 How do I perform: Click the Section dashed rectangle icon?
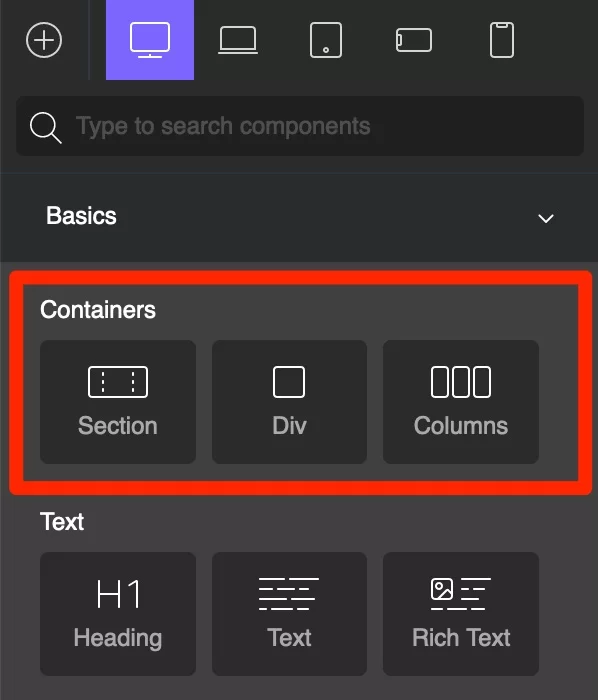(118, 382)
